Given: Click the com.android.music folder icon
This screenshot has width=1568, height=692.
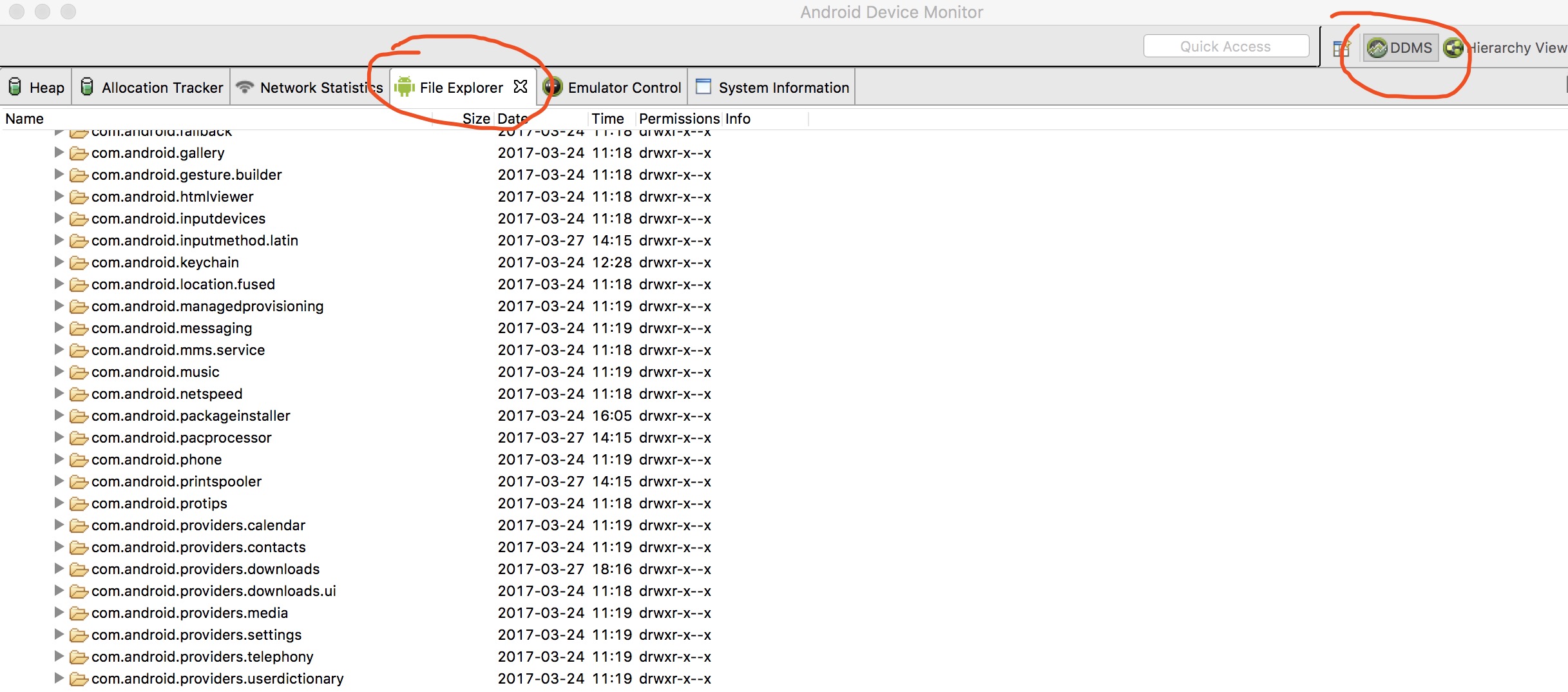Looking at the screenshot, I should coord(79,372).
